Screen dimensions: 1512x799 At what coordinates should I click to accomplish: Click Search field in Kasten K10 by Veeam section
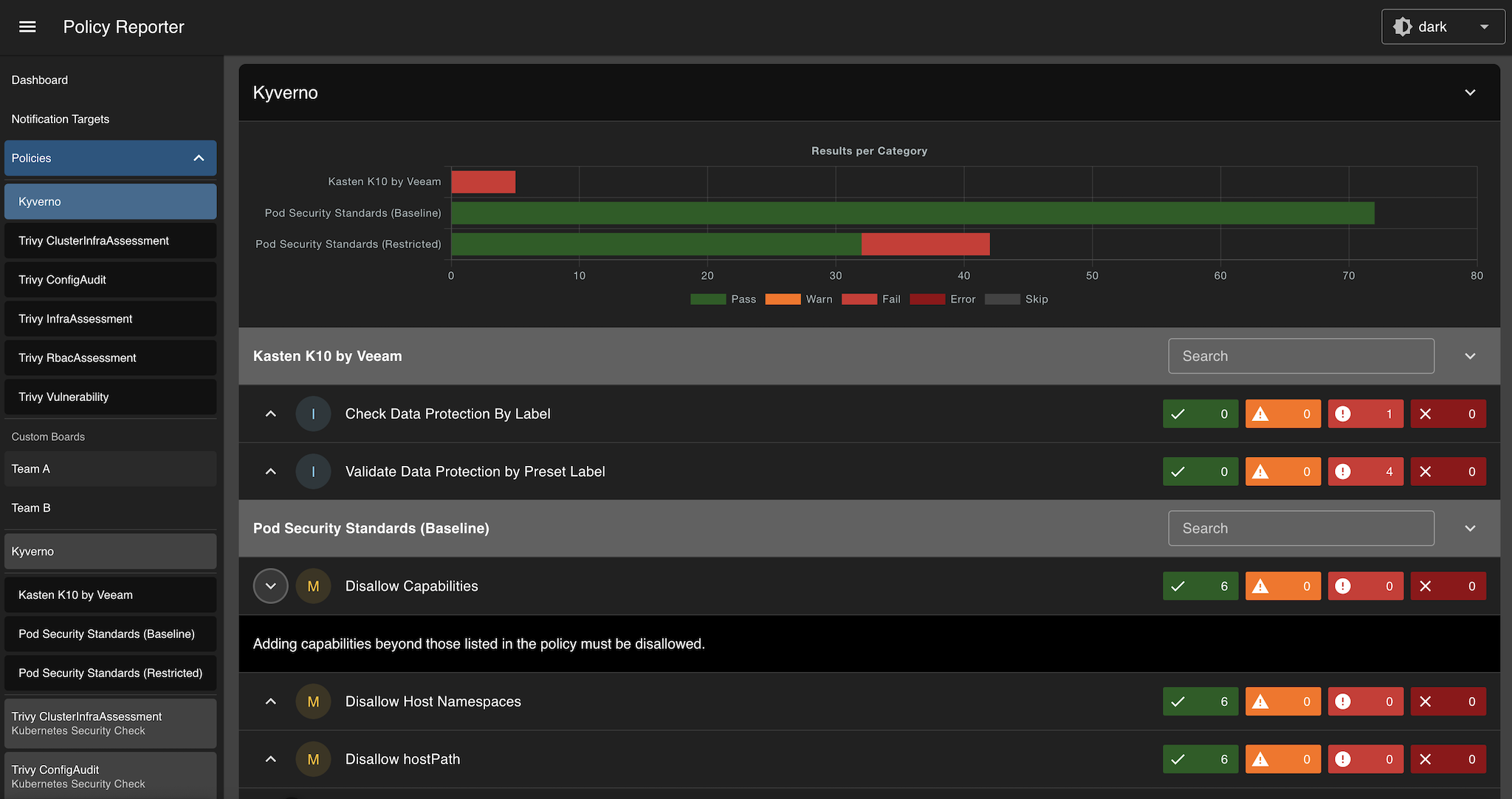[x=1301, y=356]
